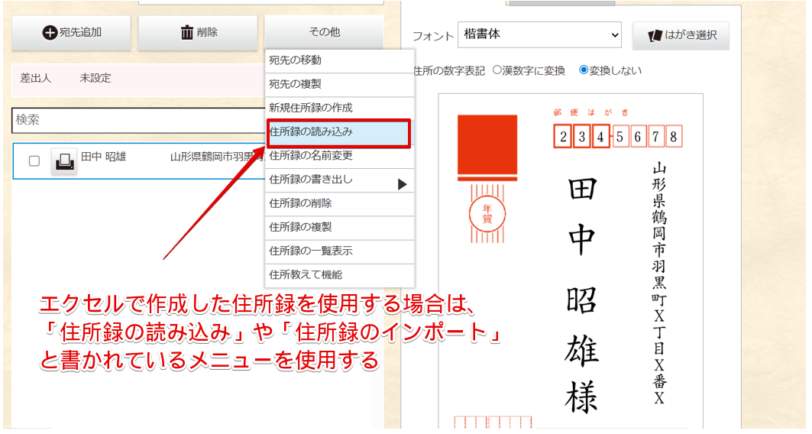Click the 宛先追加 button
Screen dimensions: 812x434
(x=71, y=33)
